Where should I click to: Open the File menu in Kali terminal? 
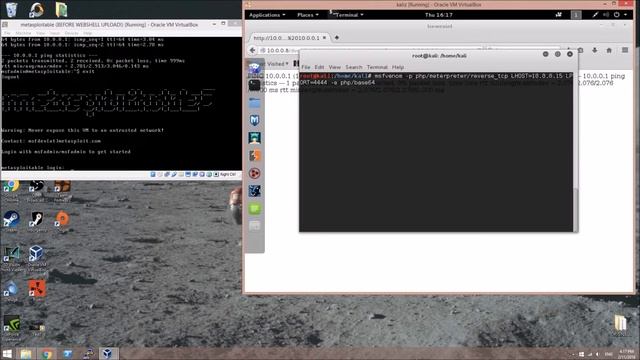[305, 67]
